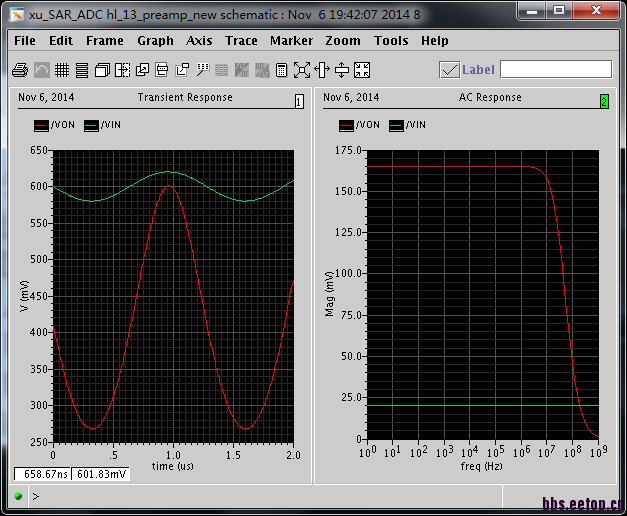Click the strip chart mode icon
Screen dimensions: 627x516
pos(82,70)
